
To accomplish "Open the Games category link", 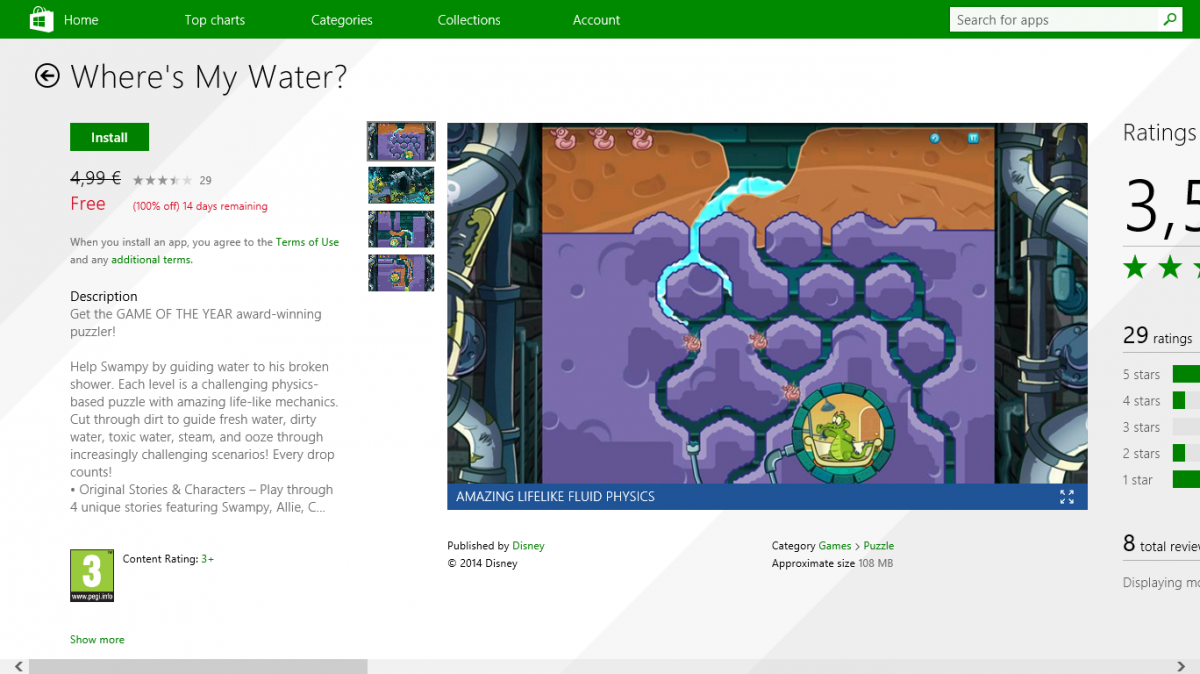I will pyautogui.click(x=835, y=546).
